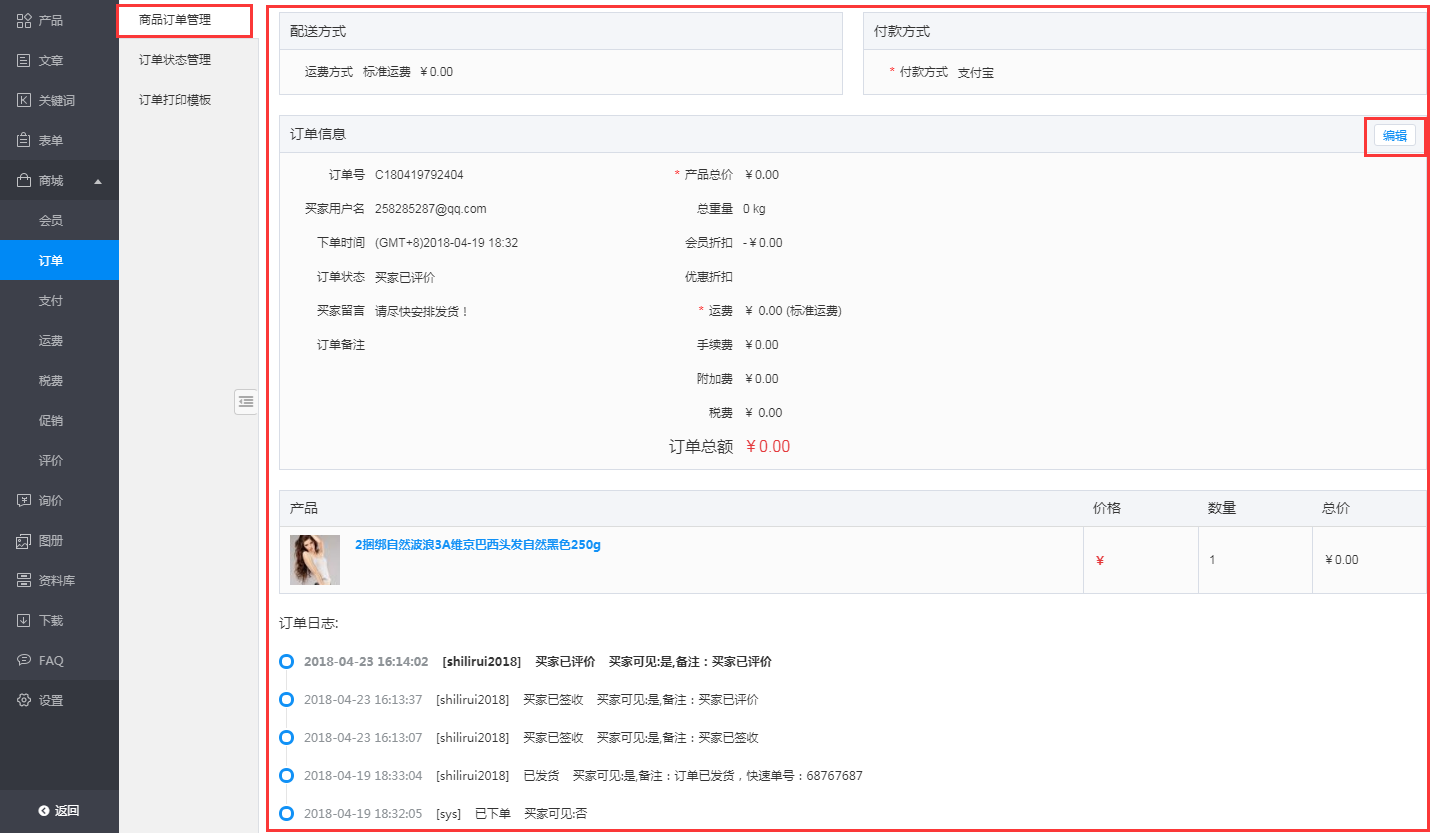The image size is (1444, 833).
Task: Click the product thumbnail image
Action: 314,559
